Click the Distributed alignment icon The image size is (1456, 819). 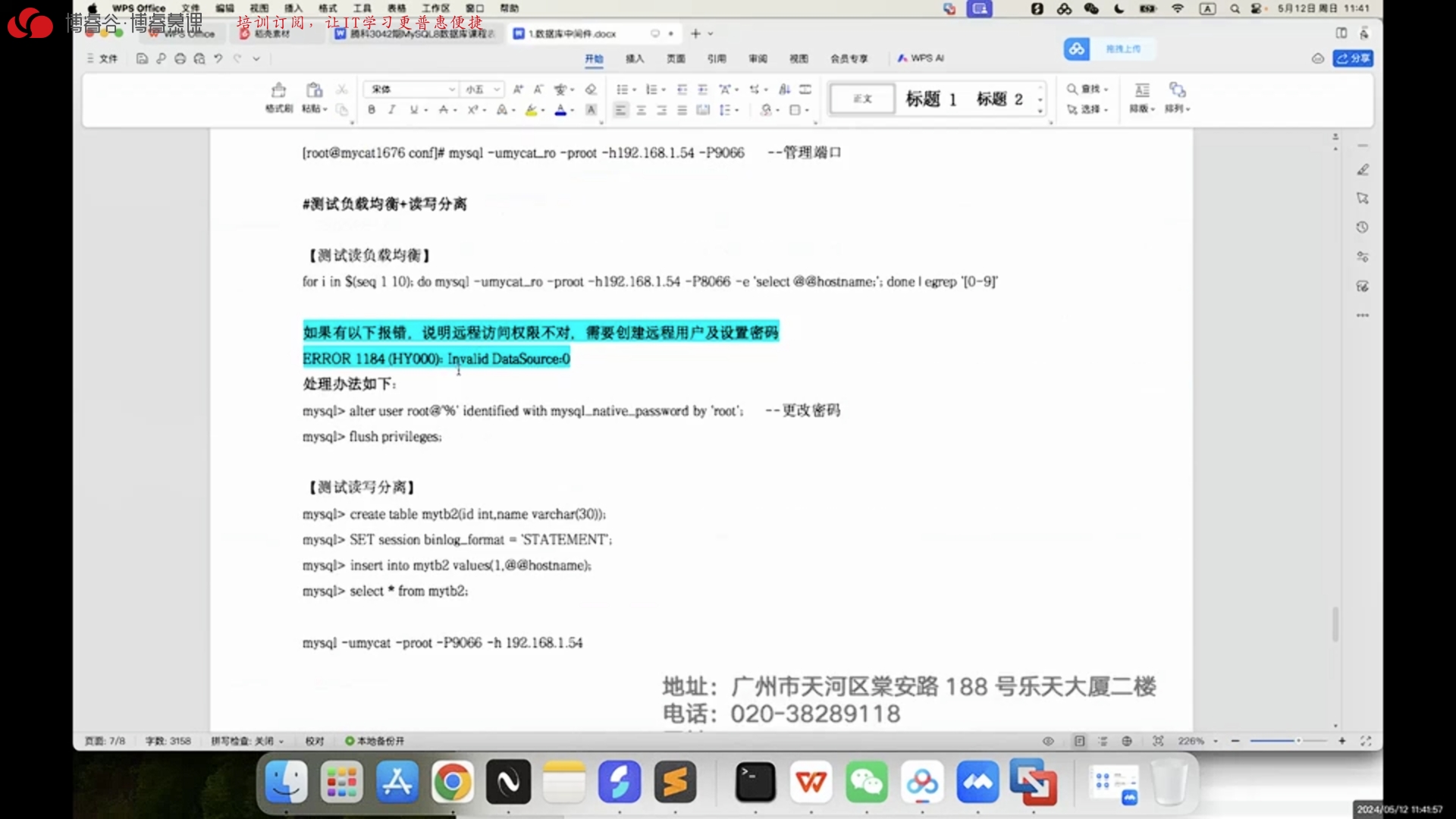pyautogui.click(x=703, y=110)
